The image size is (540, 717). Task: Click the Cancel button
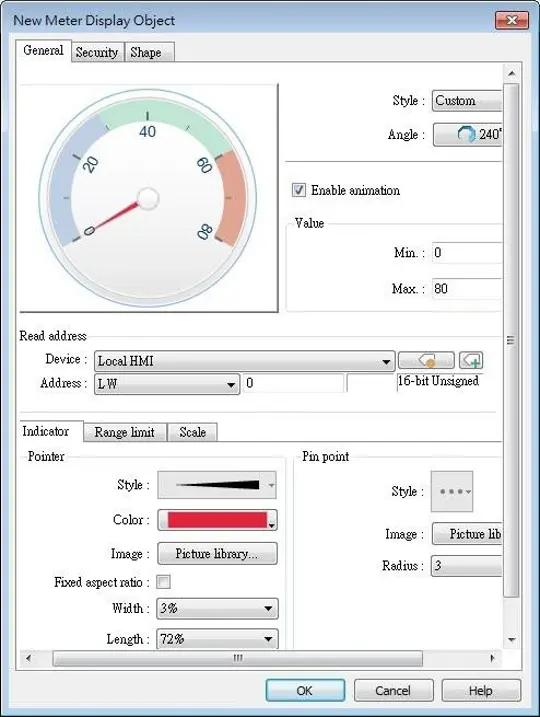(x=393, y=690)
